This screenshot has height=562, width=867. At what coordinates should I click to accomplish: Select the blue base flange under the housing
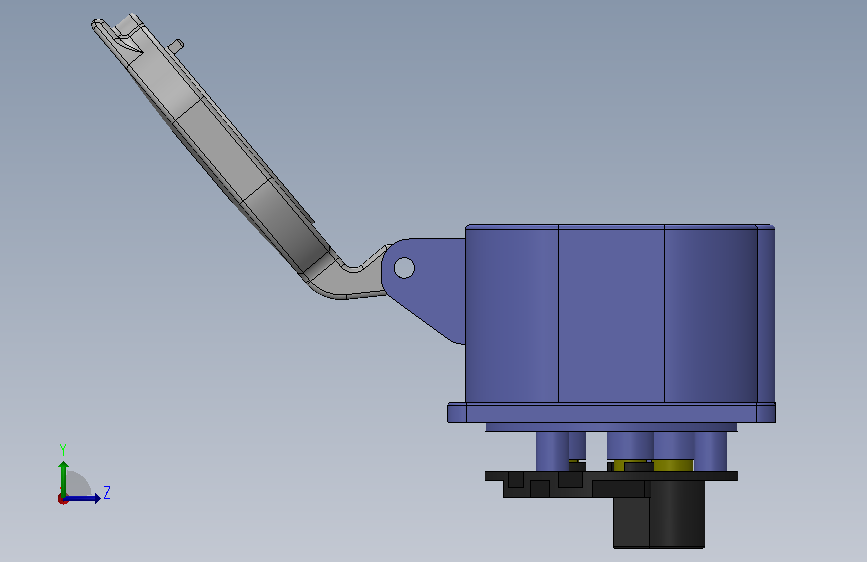(611, 413)
